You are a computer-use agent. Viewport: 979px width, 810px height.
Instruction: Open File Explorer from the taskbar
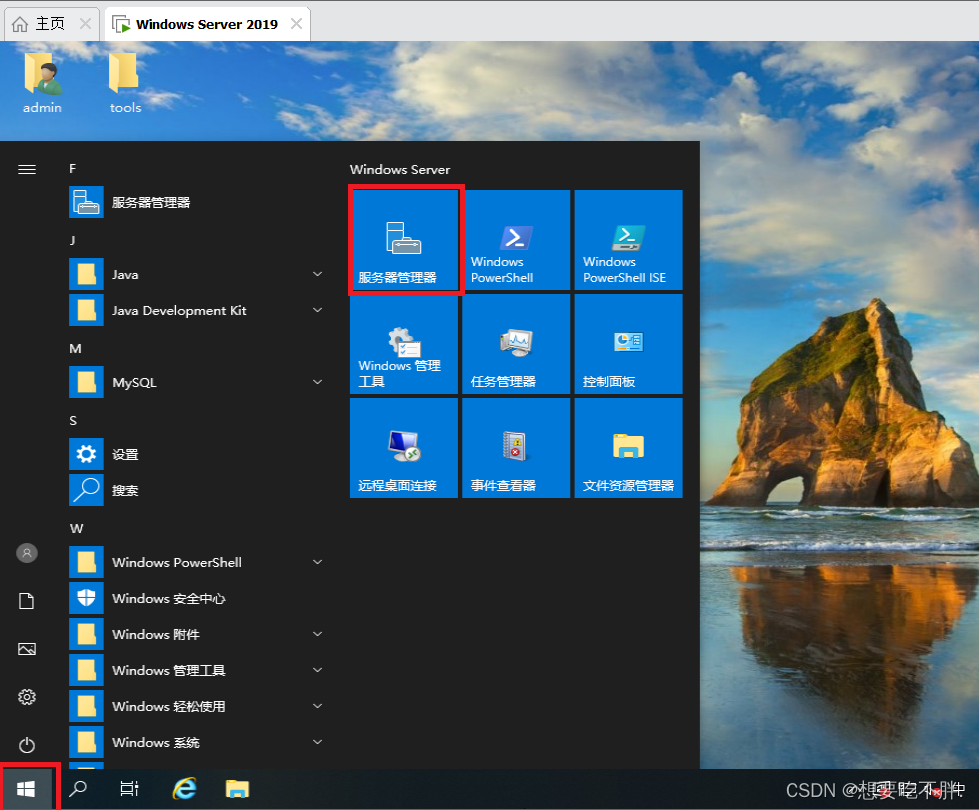(237, 789)
